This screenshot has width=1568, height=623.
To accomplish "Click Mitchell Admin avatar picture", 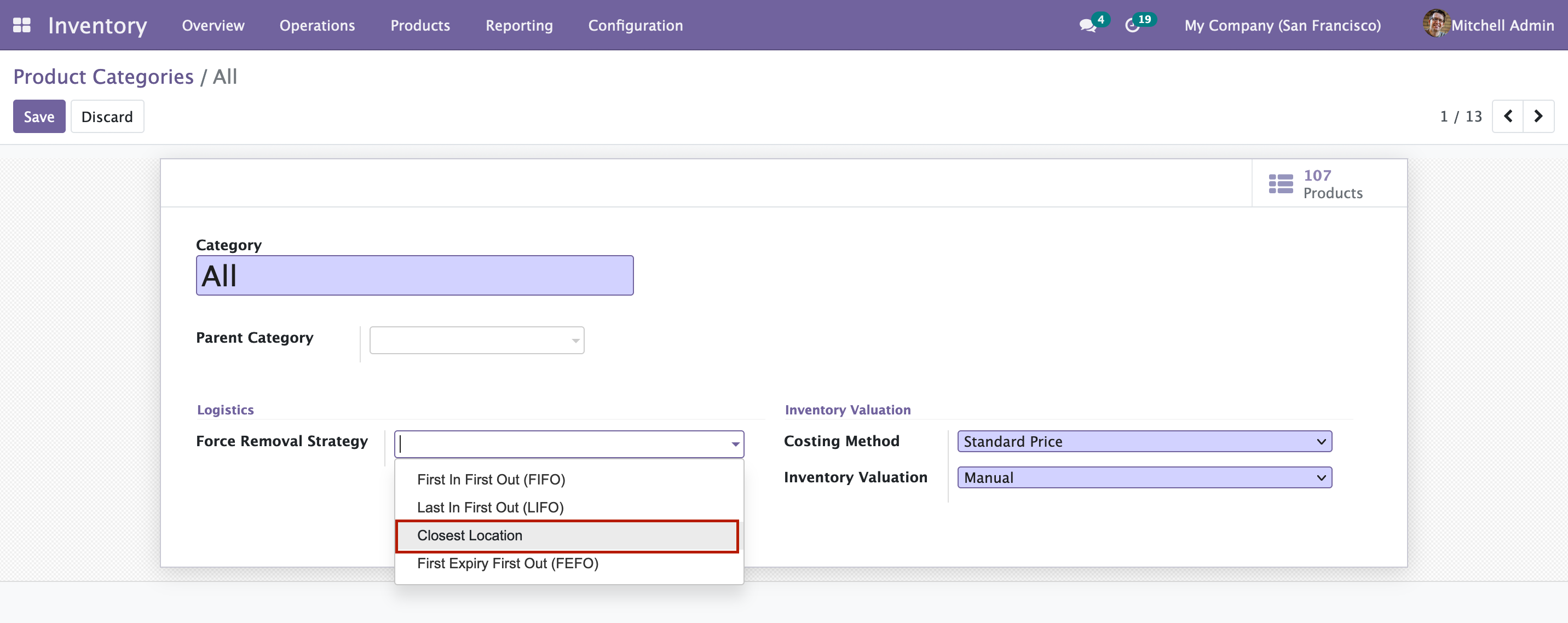I will click(x=1436, y=24).
